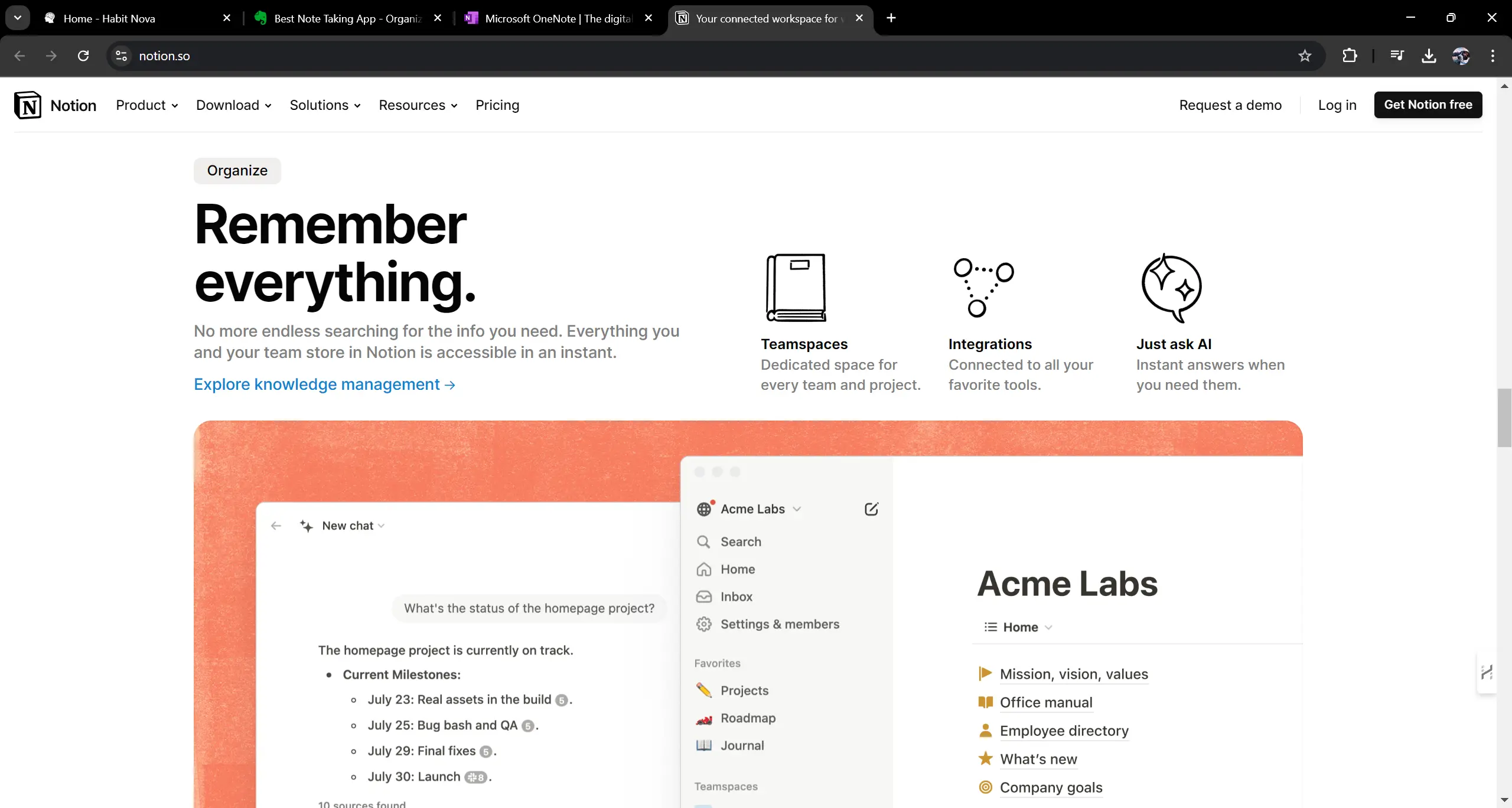Click the Just ask AI sparkle icon

coord(1171,288)
